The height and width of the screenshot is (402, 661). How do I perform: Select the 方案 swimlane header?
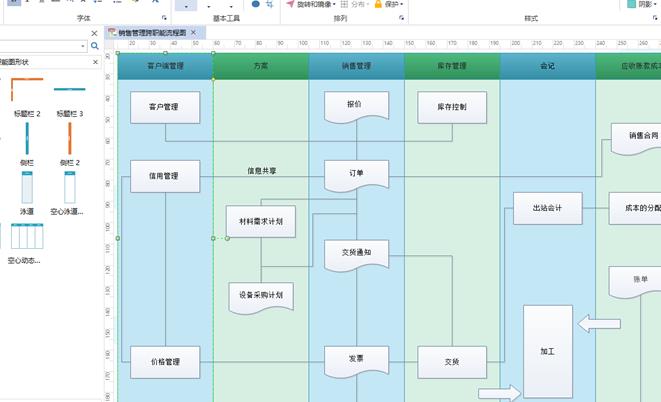point(261,66)
